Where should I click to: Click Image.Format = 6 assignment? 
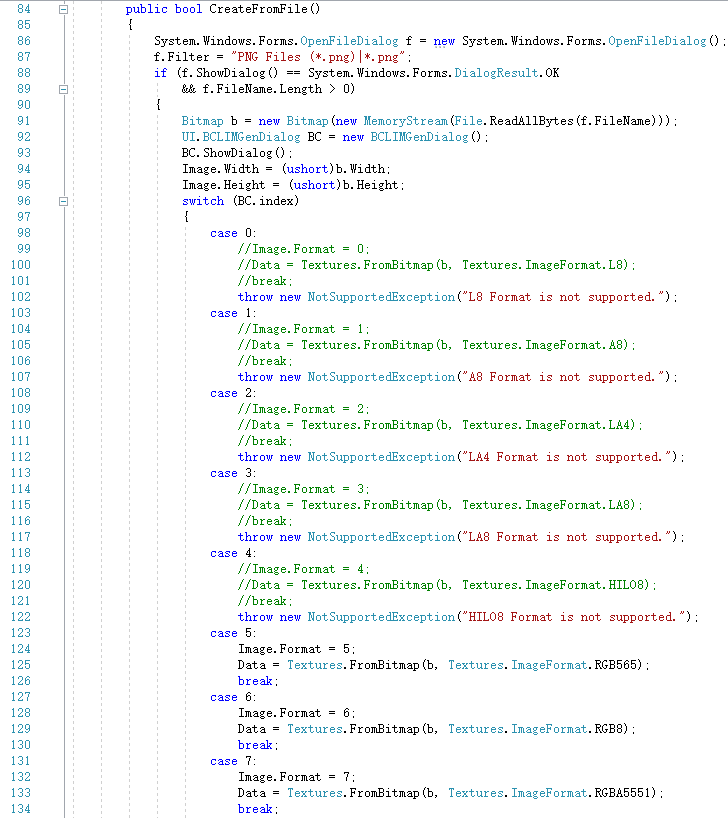[296, 713]
